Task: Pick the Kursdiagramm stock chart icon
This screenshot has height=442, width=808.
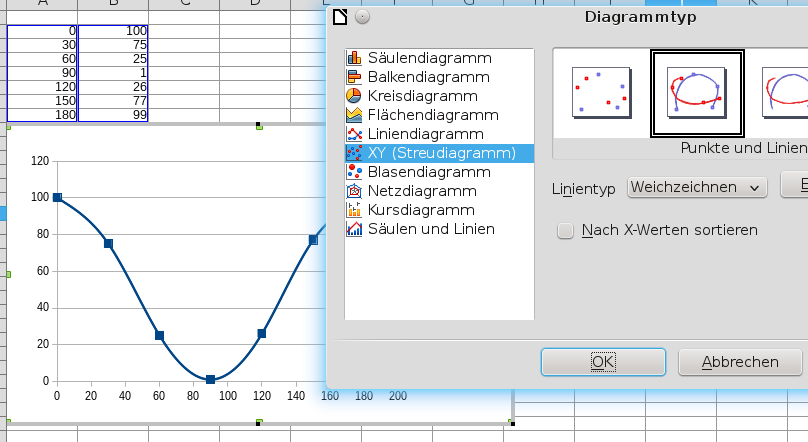Action: (354, 210)
